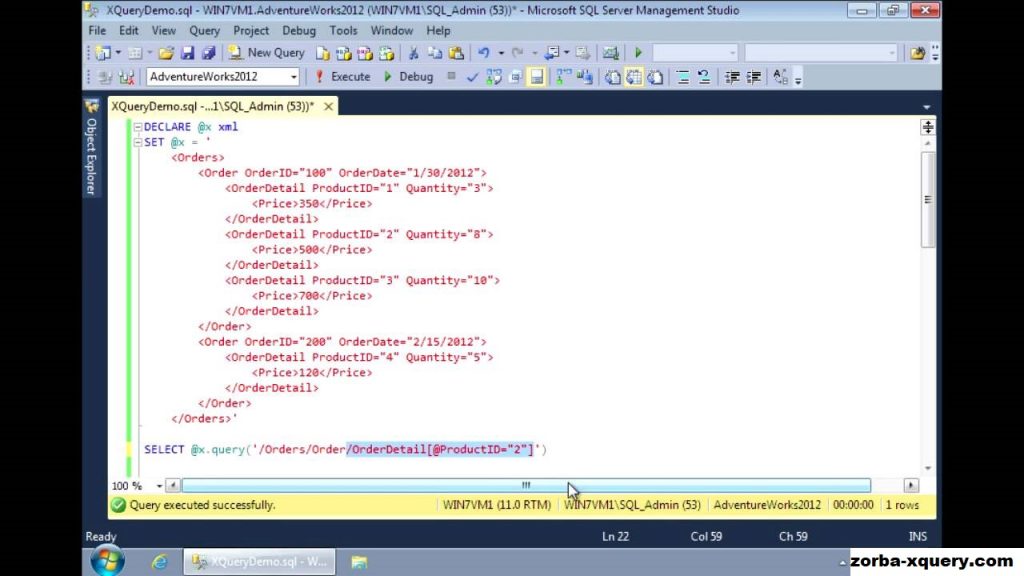Toggle the IntelliSense Enabled icon
1024x576 pixels.
pyautogui.click(x=536, y=77)
